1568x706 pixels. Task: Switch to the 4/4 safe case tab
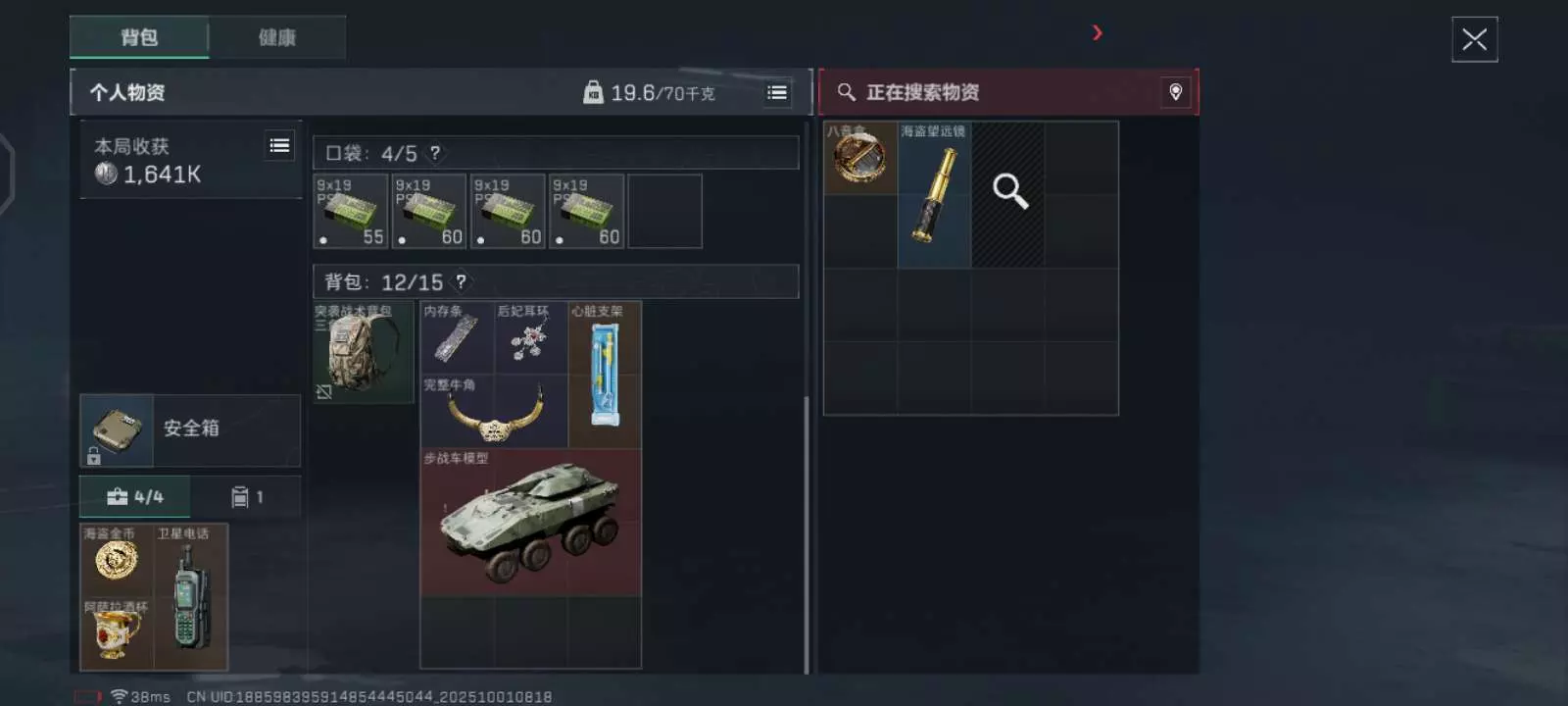coord(135,497)
